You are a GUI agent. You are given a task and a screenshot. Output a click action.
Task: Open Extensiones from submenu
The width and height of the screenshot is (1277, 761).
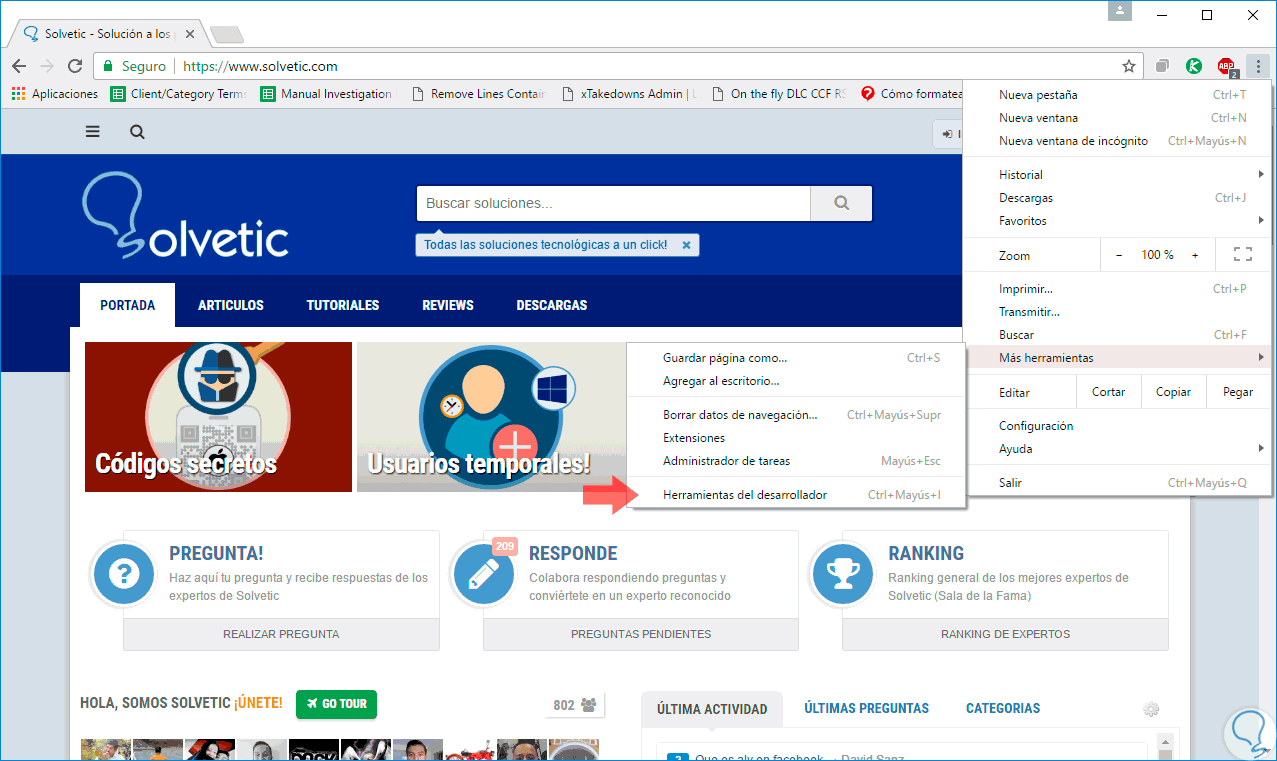click(796, 438)
